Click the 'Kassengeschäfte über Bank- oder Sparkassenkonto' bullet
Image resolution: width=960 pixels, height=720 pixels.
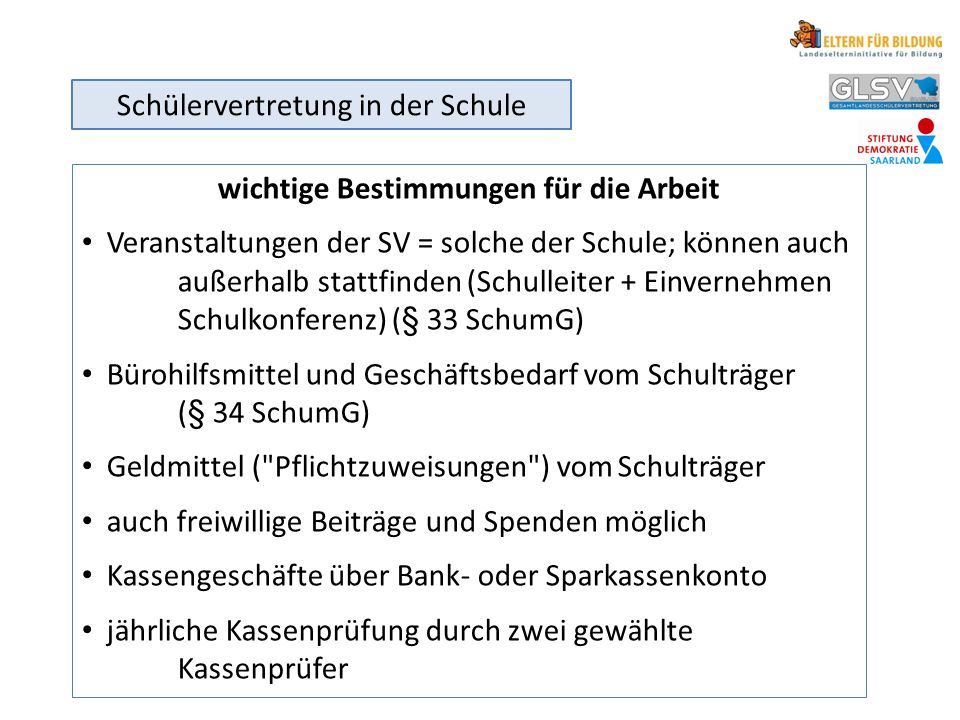tap(437, 576)
